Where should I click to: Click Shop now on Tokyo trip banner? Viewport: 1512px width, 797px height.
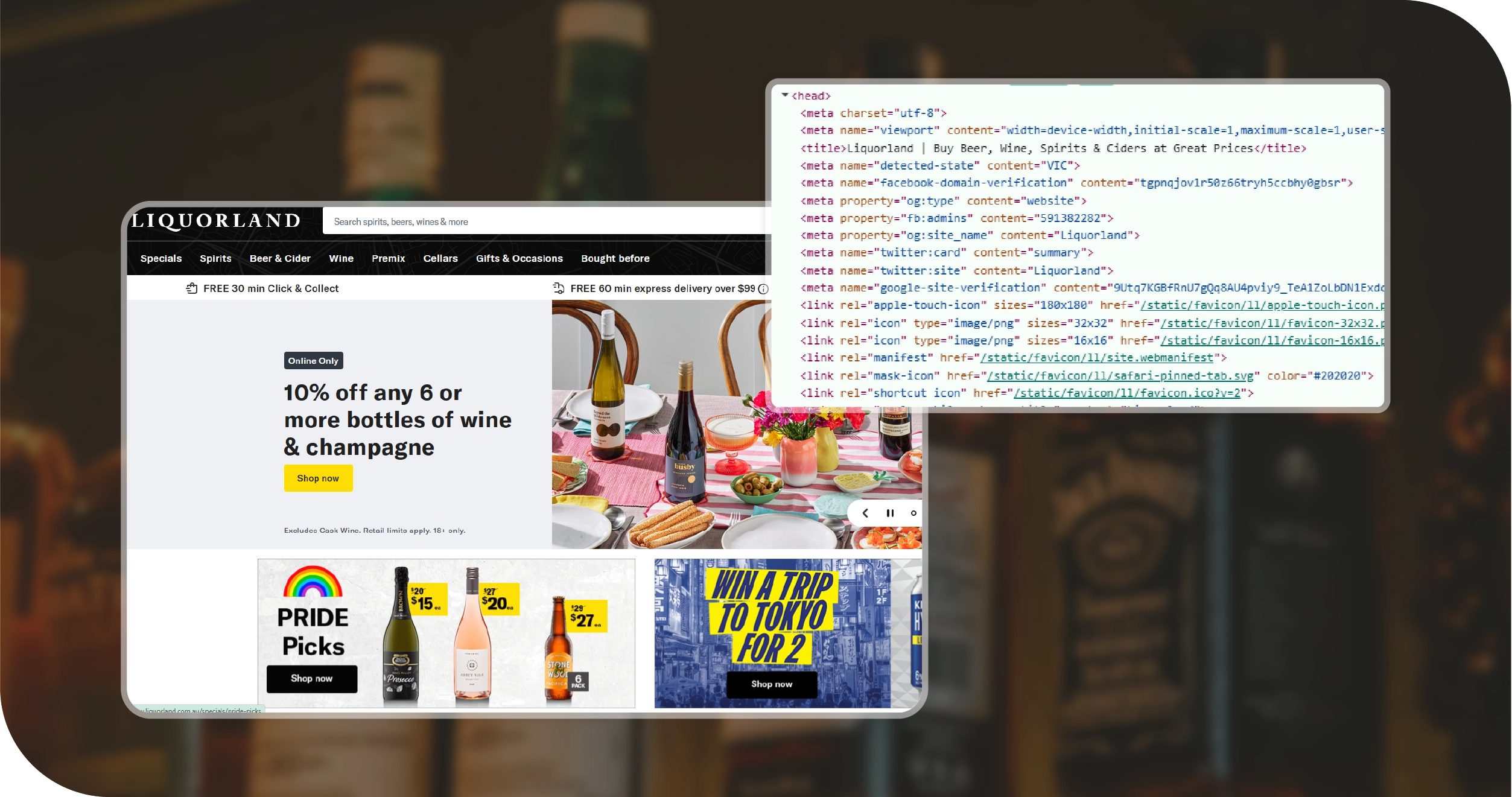[x=771, y=684]
